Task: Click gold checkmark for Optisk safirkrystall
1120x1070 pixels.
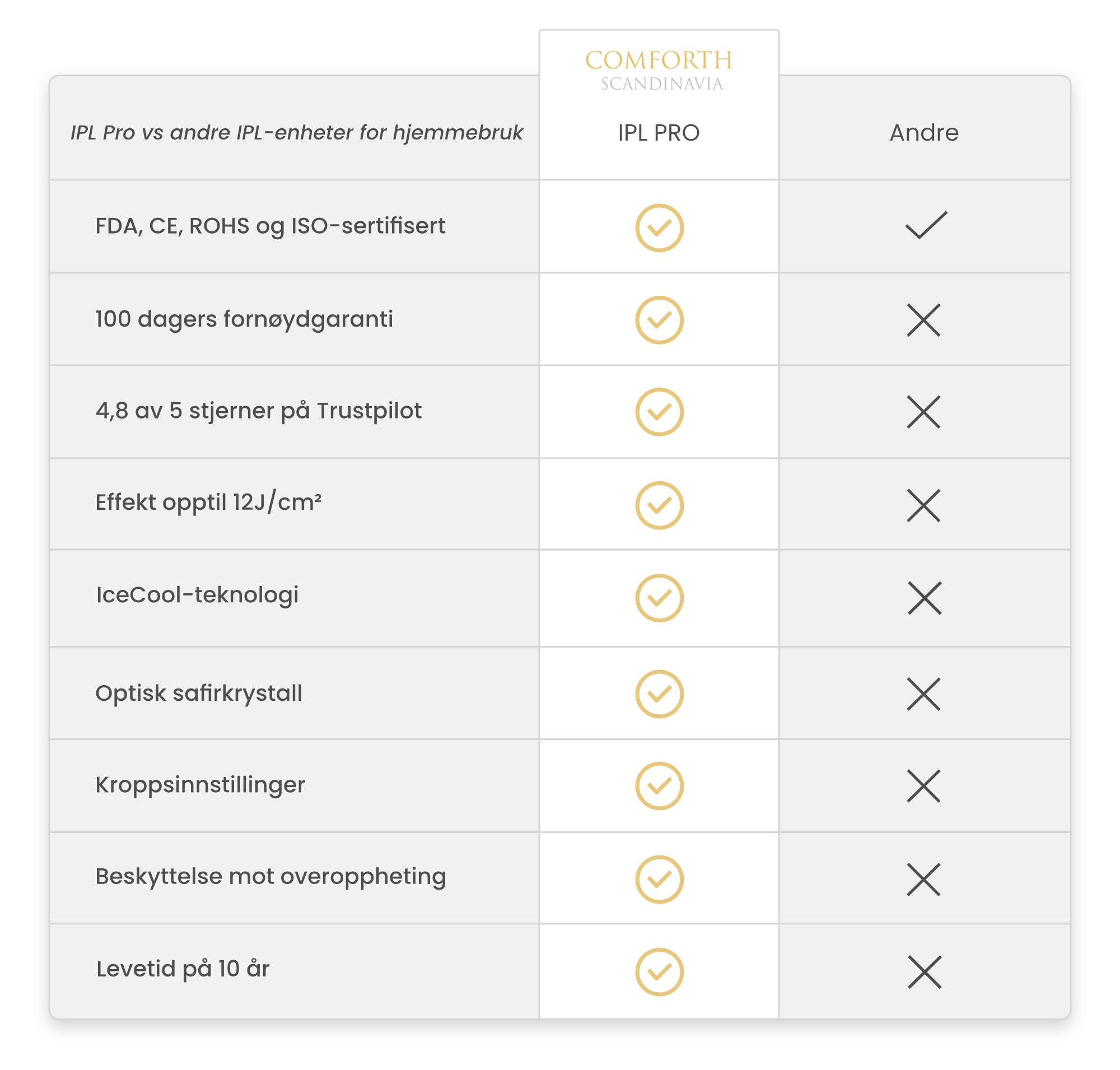Action: [659, 694]
